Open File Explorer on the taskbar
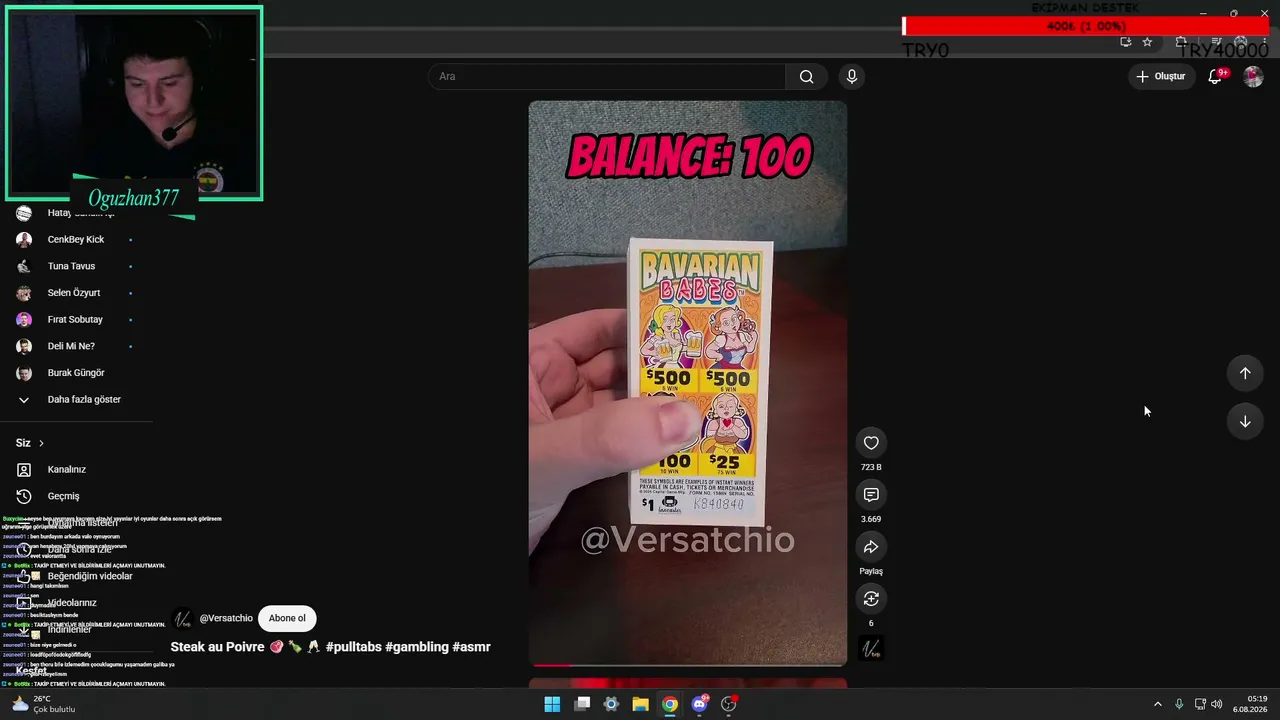Viewport: 1280px width, 720px height. pos(640,704)
